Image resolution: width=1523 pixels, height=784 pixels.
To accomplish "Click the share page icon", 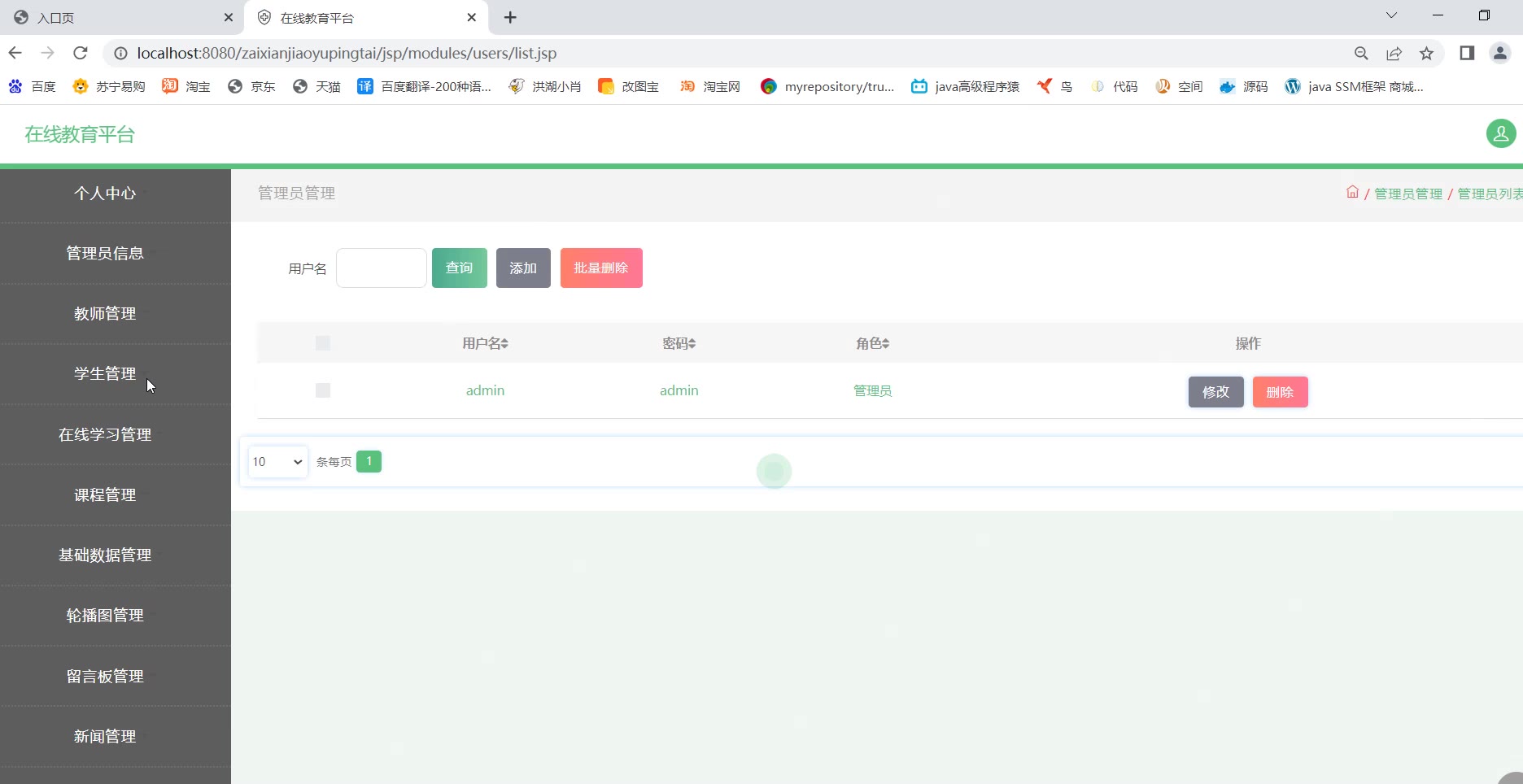I will click(x=1394, y=54).
